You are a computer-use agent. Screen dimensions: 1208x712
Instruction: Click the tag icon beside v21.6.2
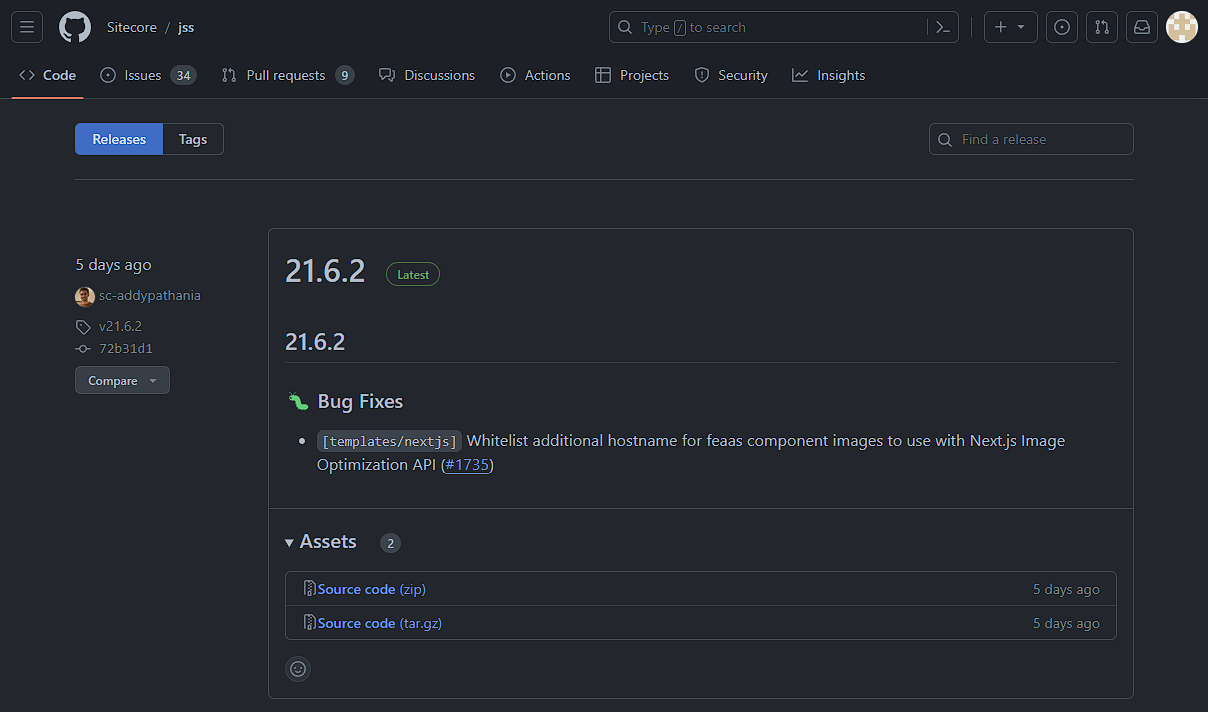83,326
